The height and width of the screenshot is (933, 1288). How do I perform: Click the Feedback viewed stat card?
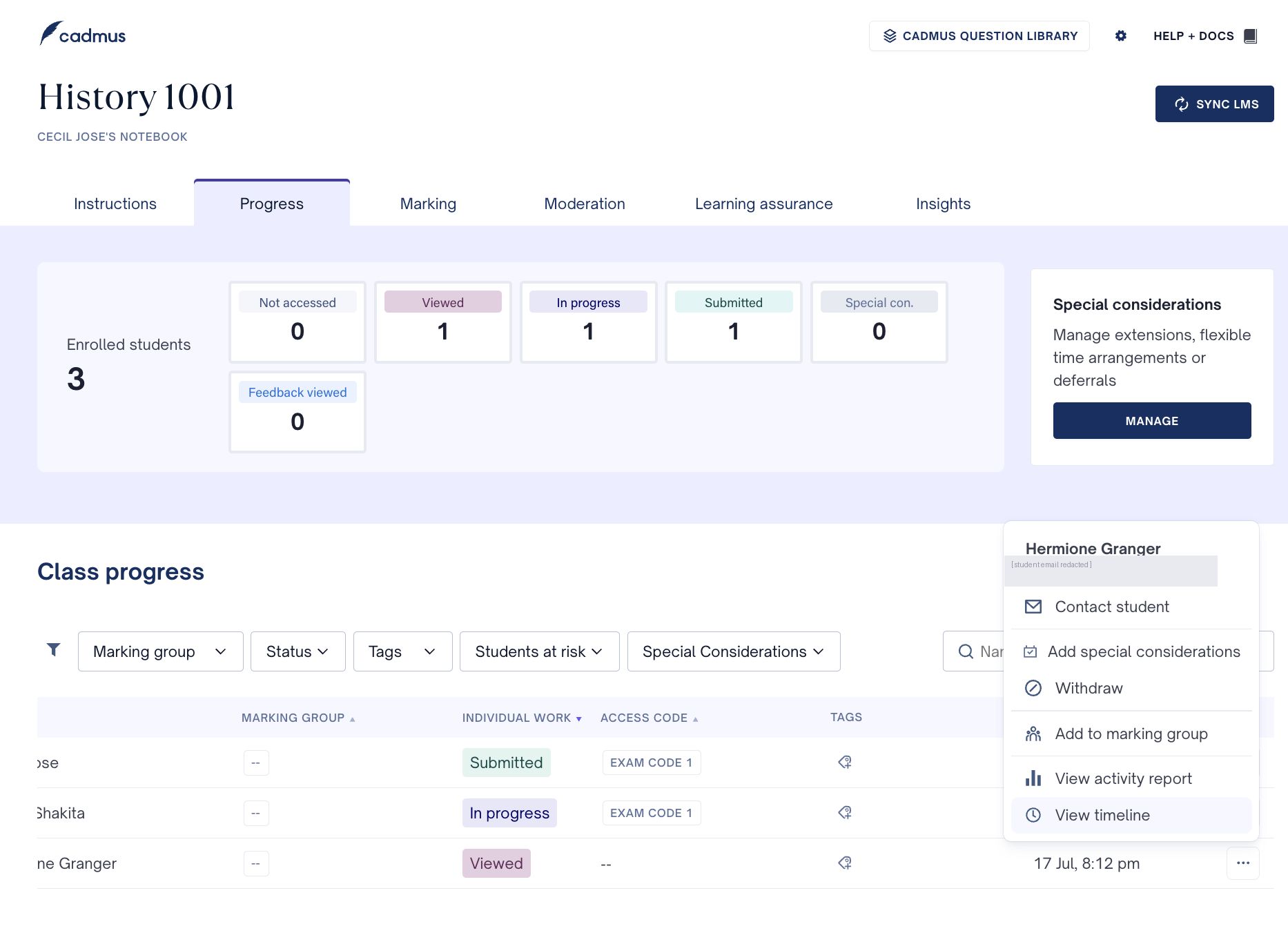(297, 412)
